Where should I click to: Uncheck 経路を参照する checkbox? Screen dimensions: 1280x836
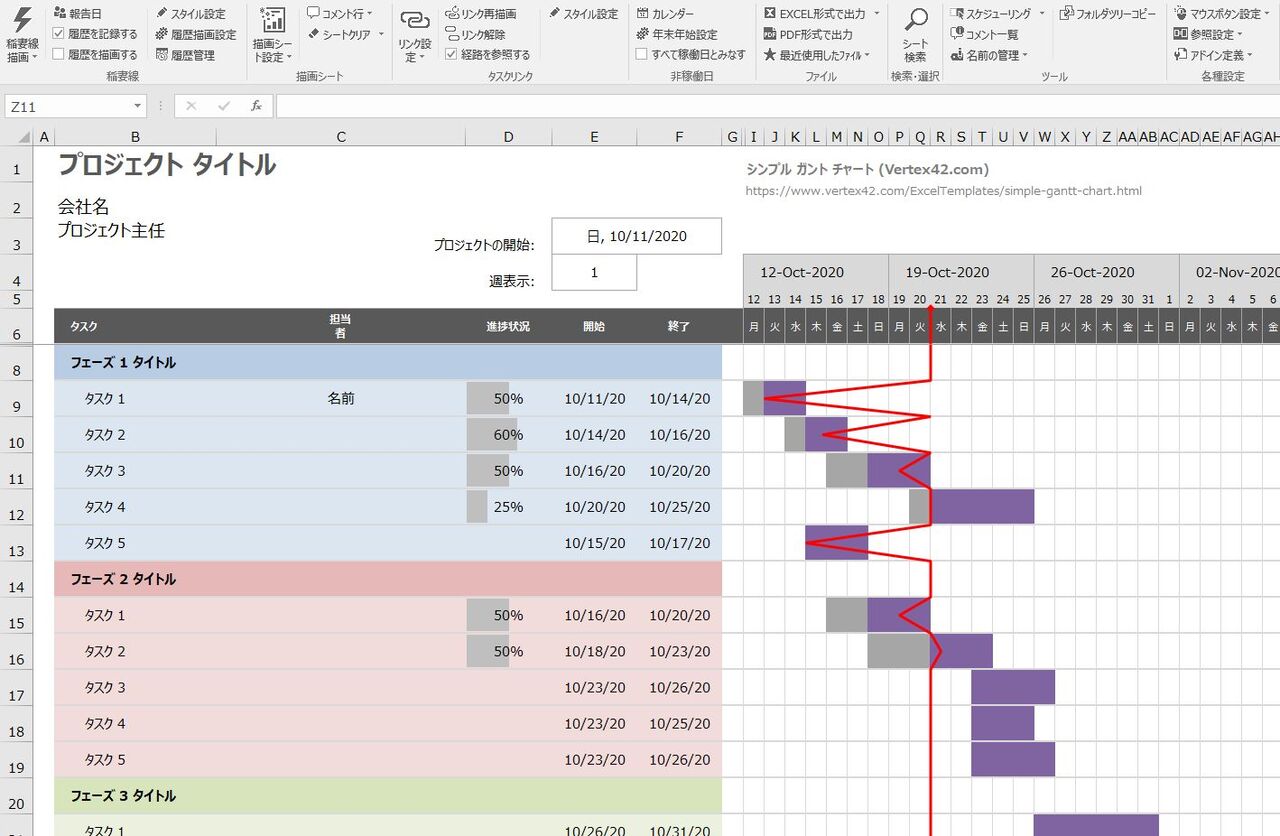tap(451, 55)
